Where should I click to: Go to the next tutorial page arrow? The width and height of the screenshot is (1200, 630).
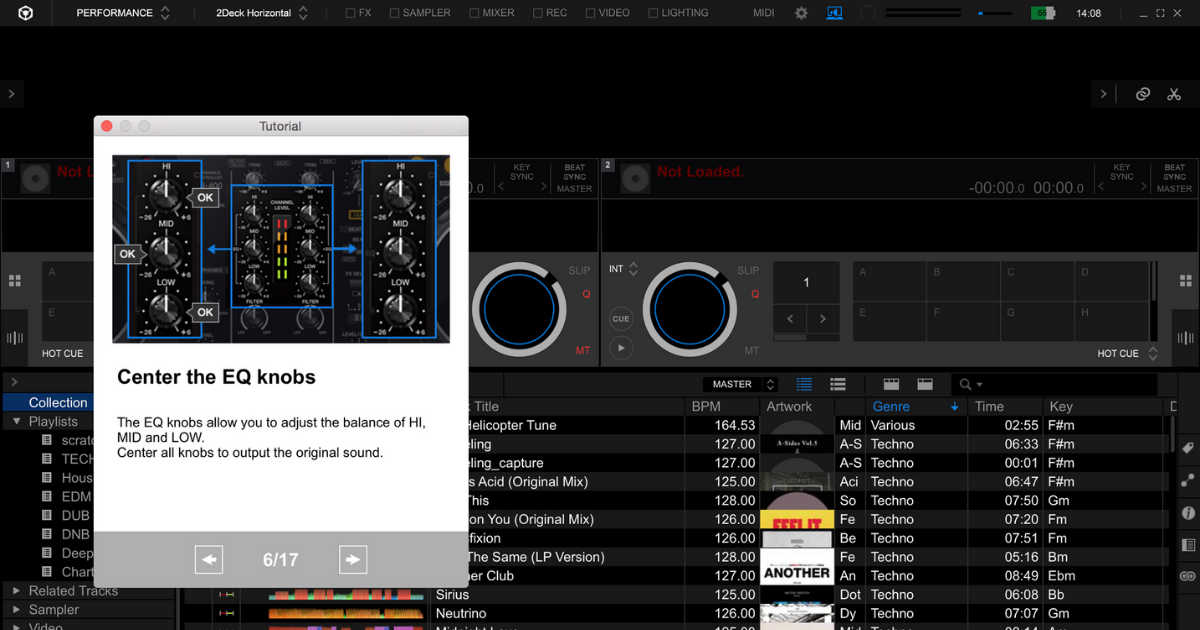(x=353, y=560)
